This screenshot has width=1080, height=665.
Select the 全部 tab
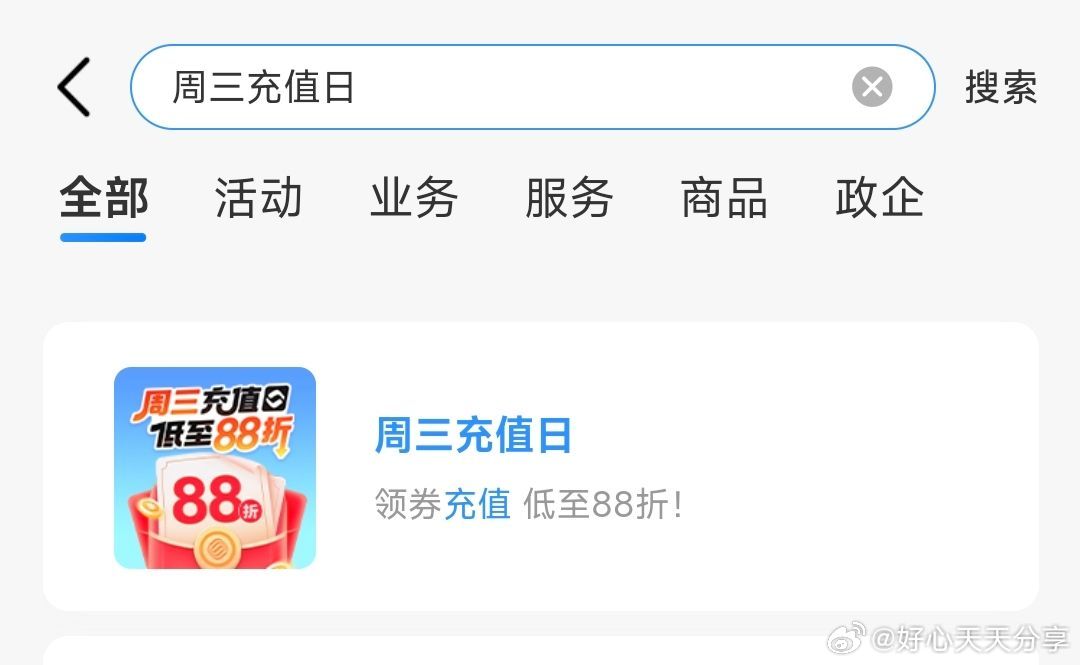pos(103,198)
